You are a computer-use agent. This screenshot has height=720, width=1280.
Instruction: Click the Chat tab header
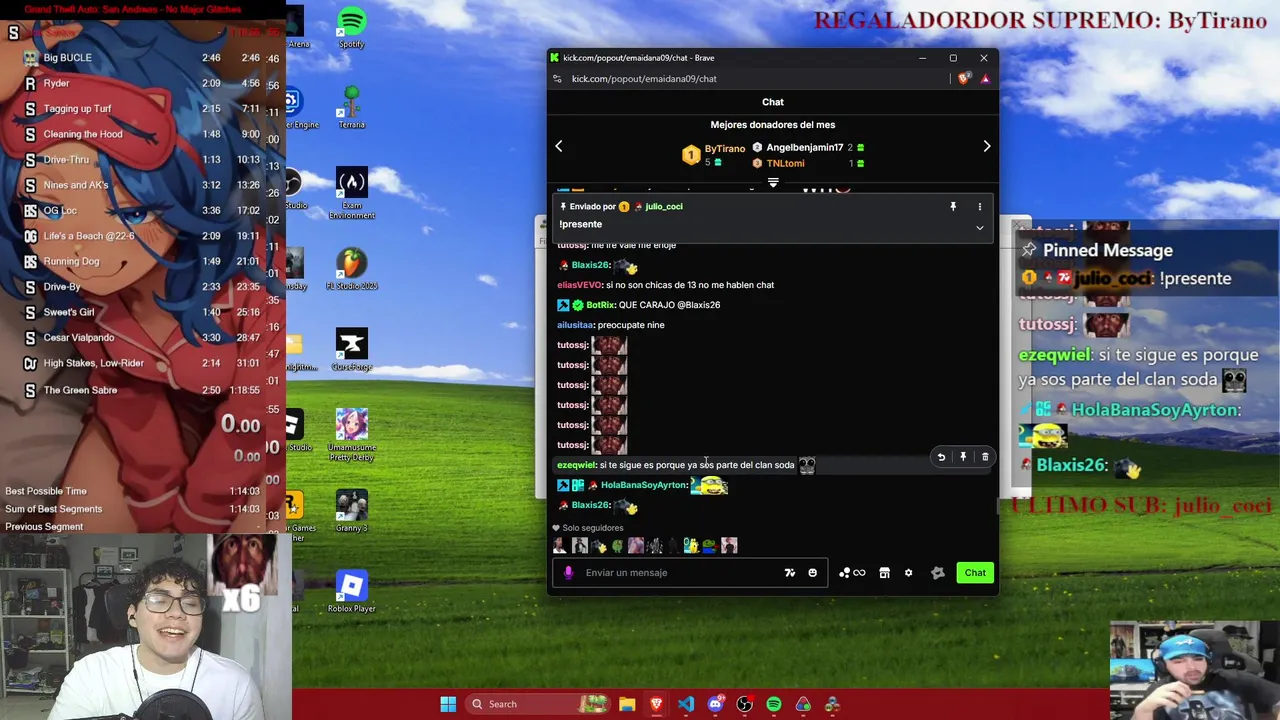click(773, 102)
